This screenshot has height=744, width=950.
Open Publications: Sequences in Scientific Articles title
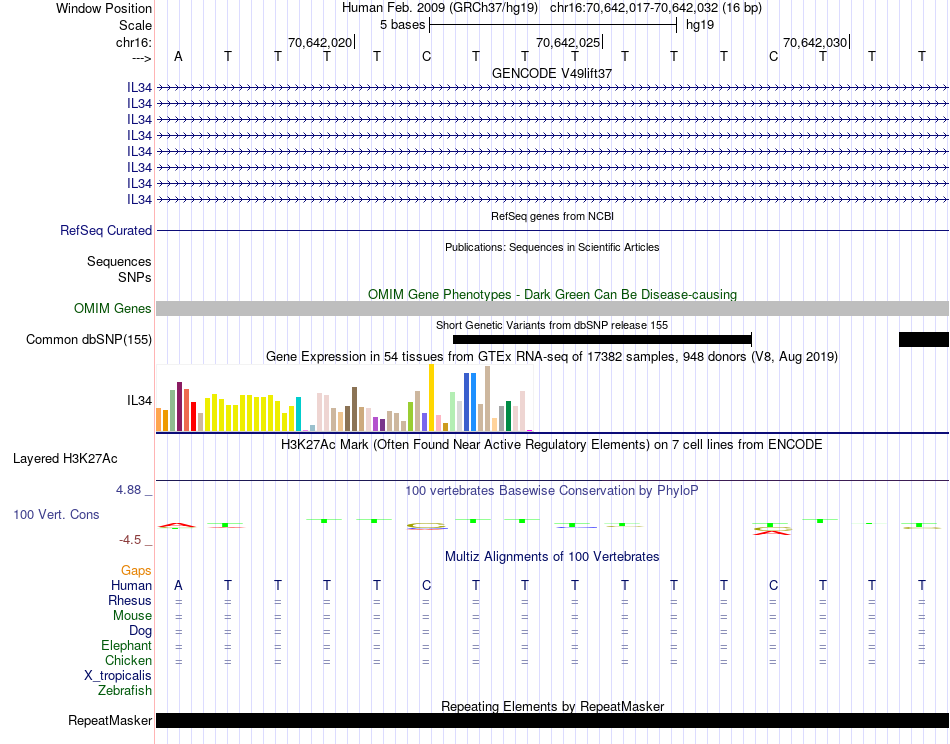552,247
